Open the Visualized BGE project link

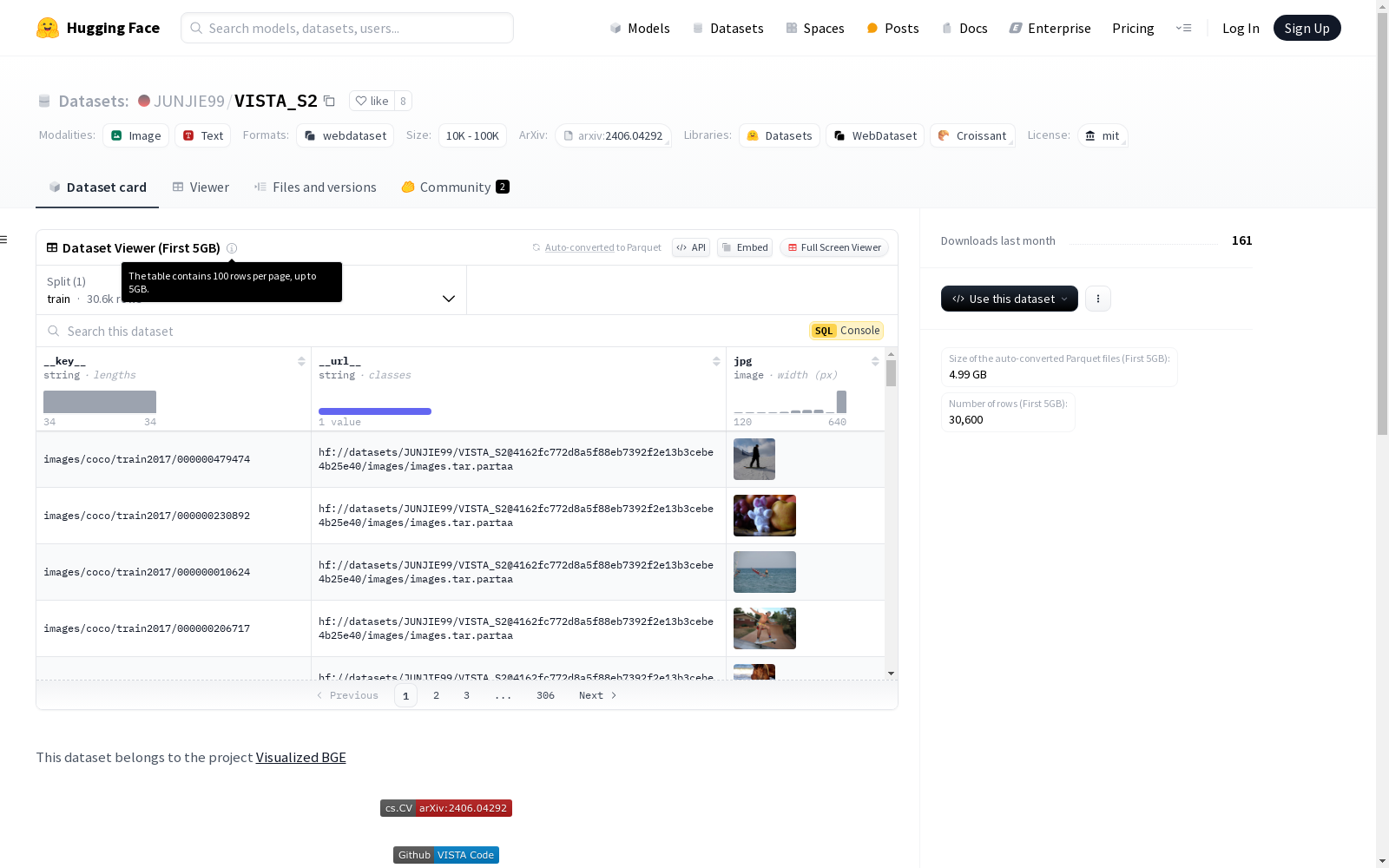point(300,758)
